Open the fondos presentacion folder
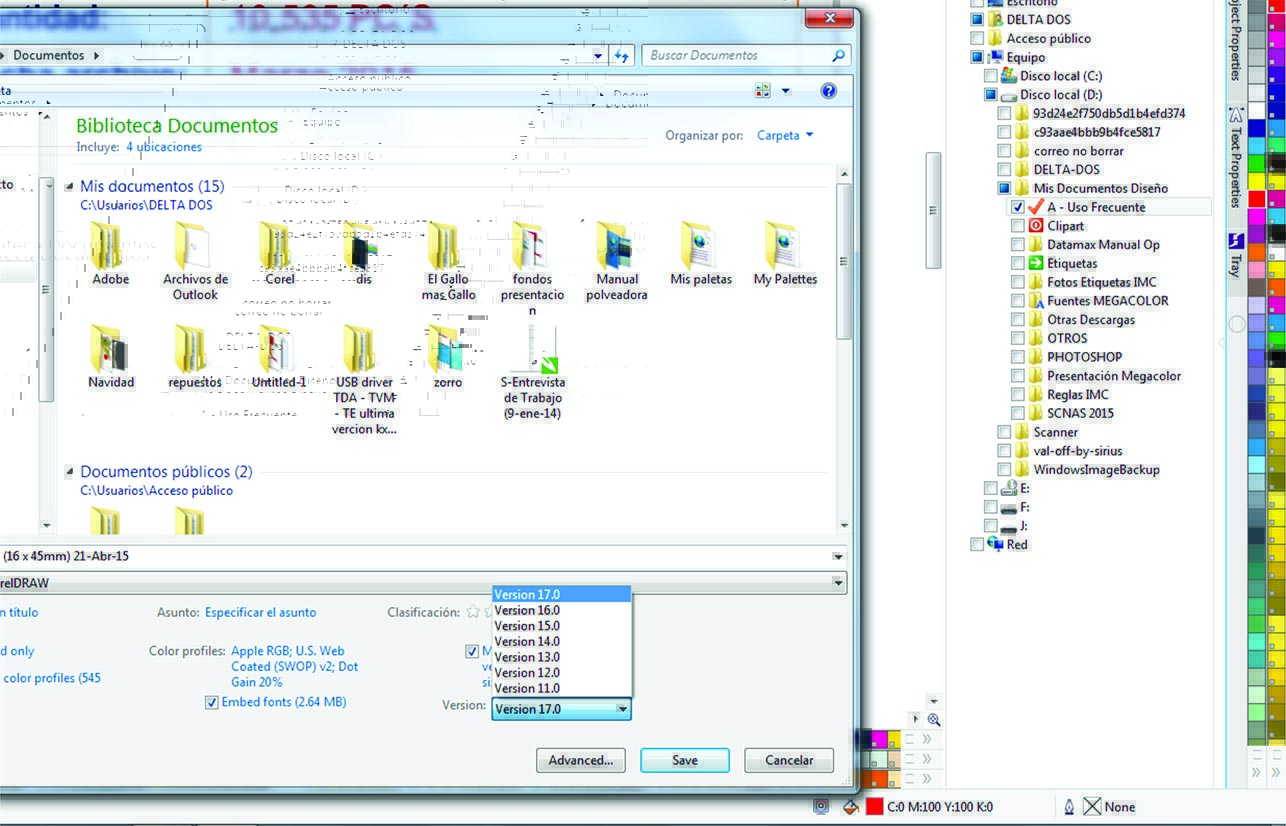1286x826 pixels. coord(533,268)
